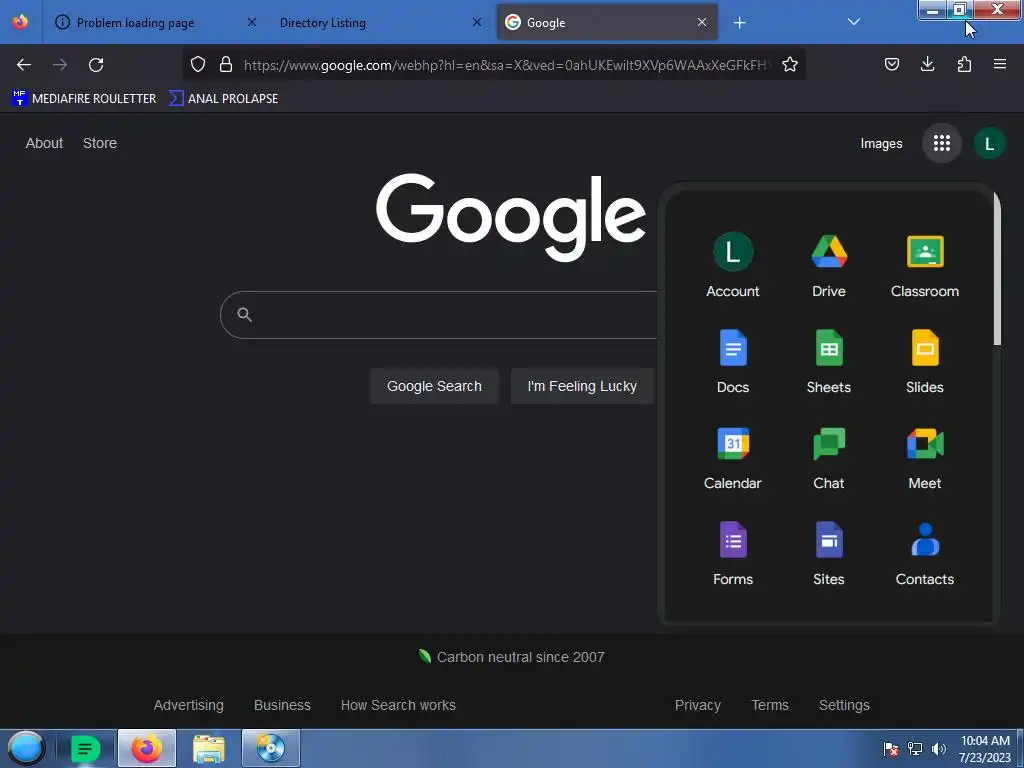Click the apps panel scrollbar thumb
This screenshot has height=768, width=1024.
point(997,269)
